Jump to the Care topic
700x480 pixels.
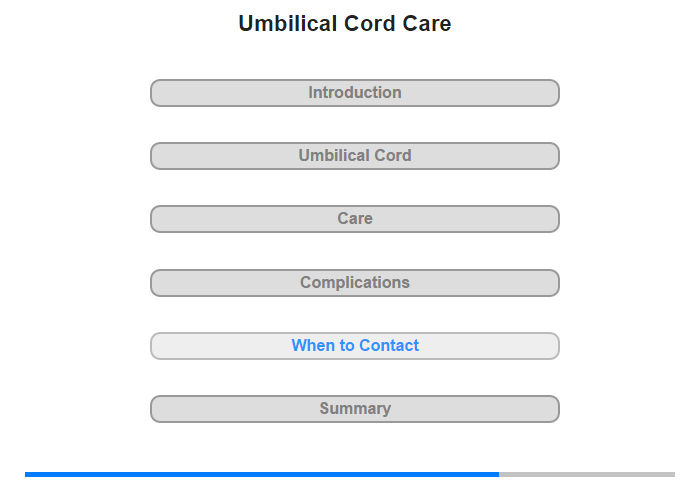[354, 219]
